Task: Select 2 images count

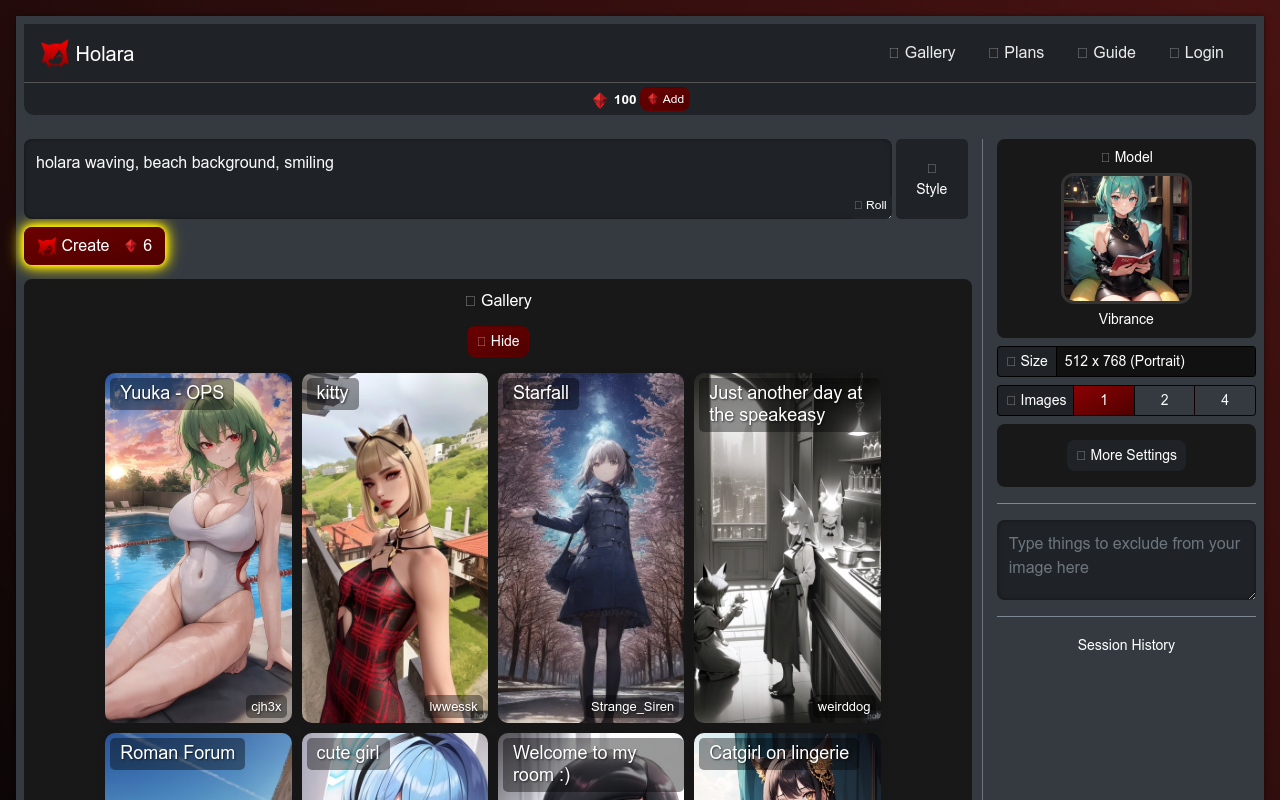Action: click(1164, 400)
